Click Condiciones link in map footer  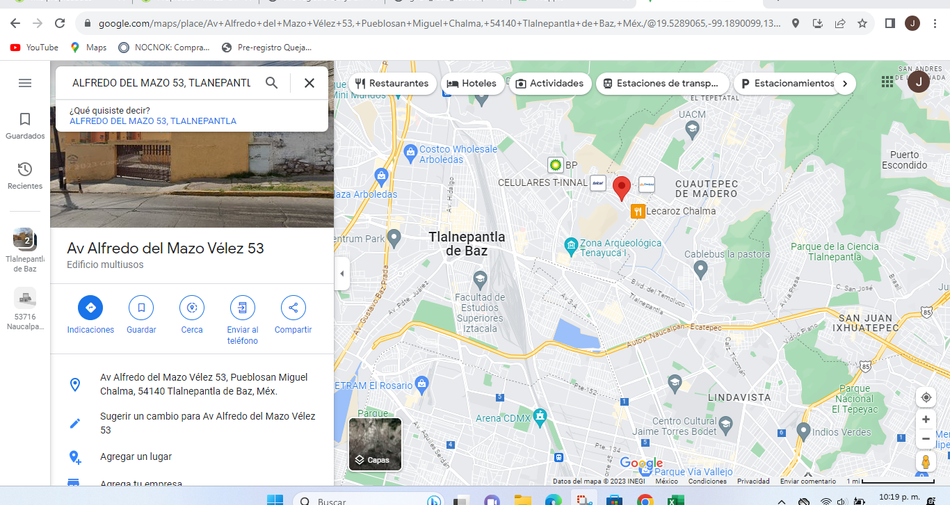707,481
